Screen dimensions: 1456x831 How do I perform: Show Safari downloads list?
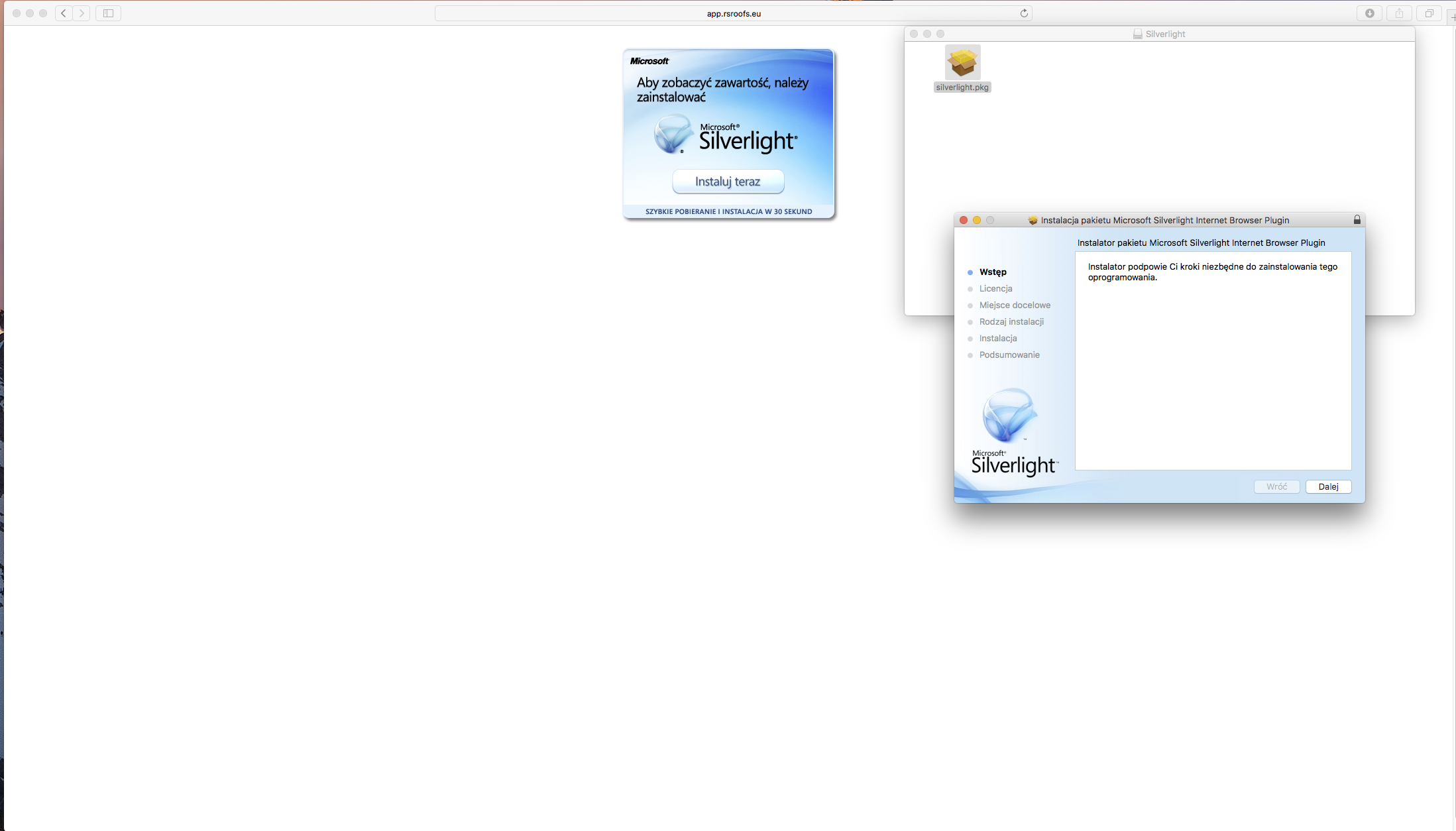pyautogui.click(x=1370, y=13)
